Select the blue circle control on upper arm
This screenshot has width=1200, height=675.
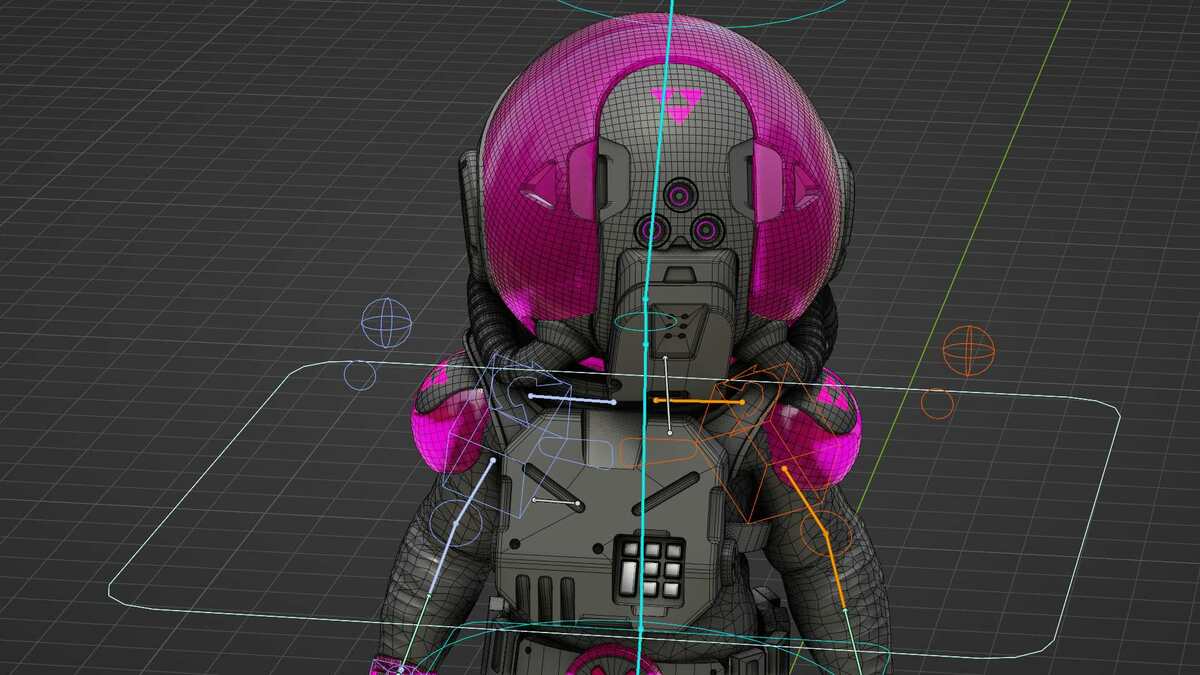tap(456, 524)
